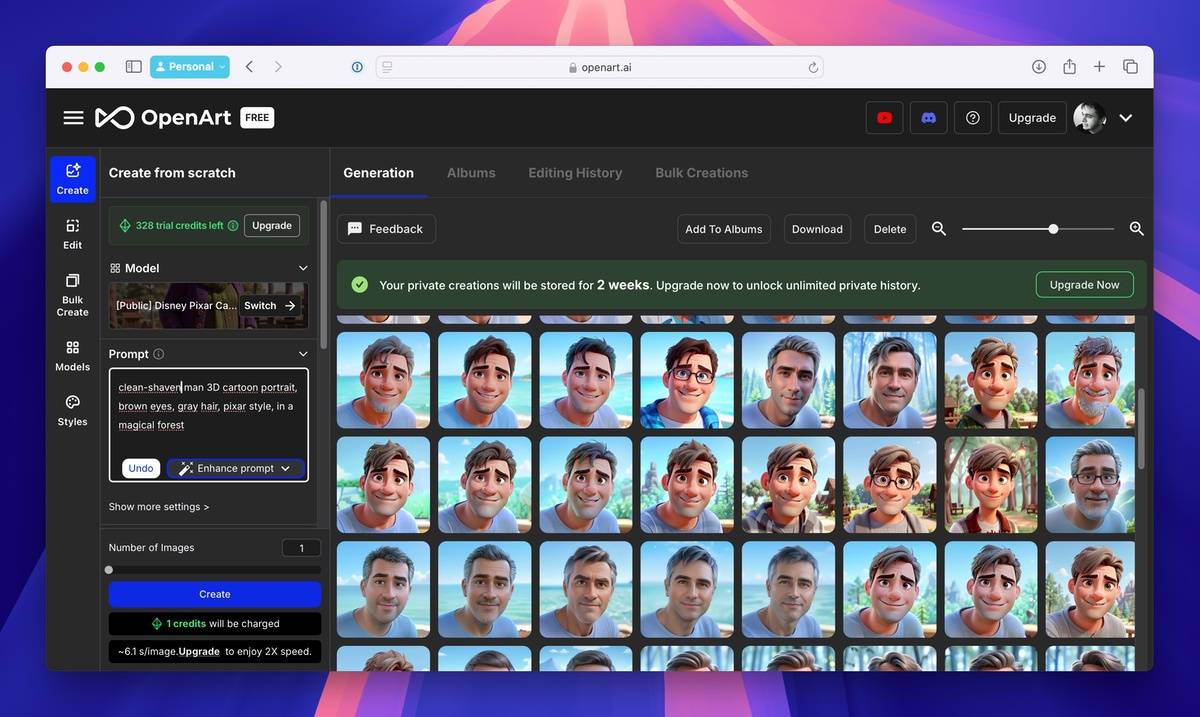The height and width of the screenshot is (717, 1200).
Task: Click the Delete button
Action: (890, 229)
